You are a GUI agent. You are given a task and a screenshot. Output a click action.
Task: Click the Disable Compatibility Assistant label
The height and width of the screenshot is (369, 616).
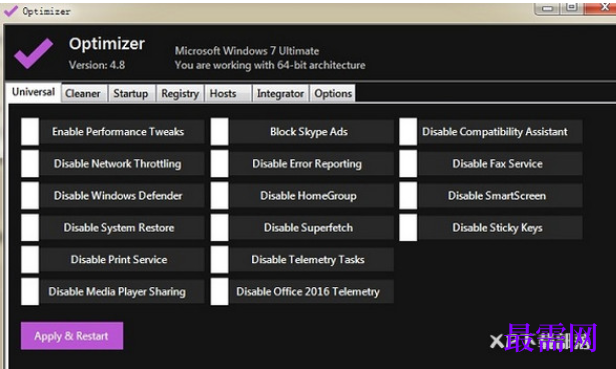point(500,132)
